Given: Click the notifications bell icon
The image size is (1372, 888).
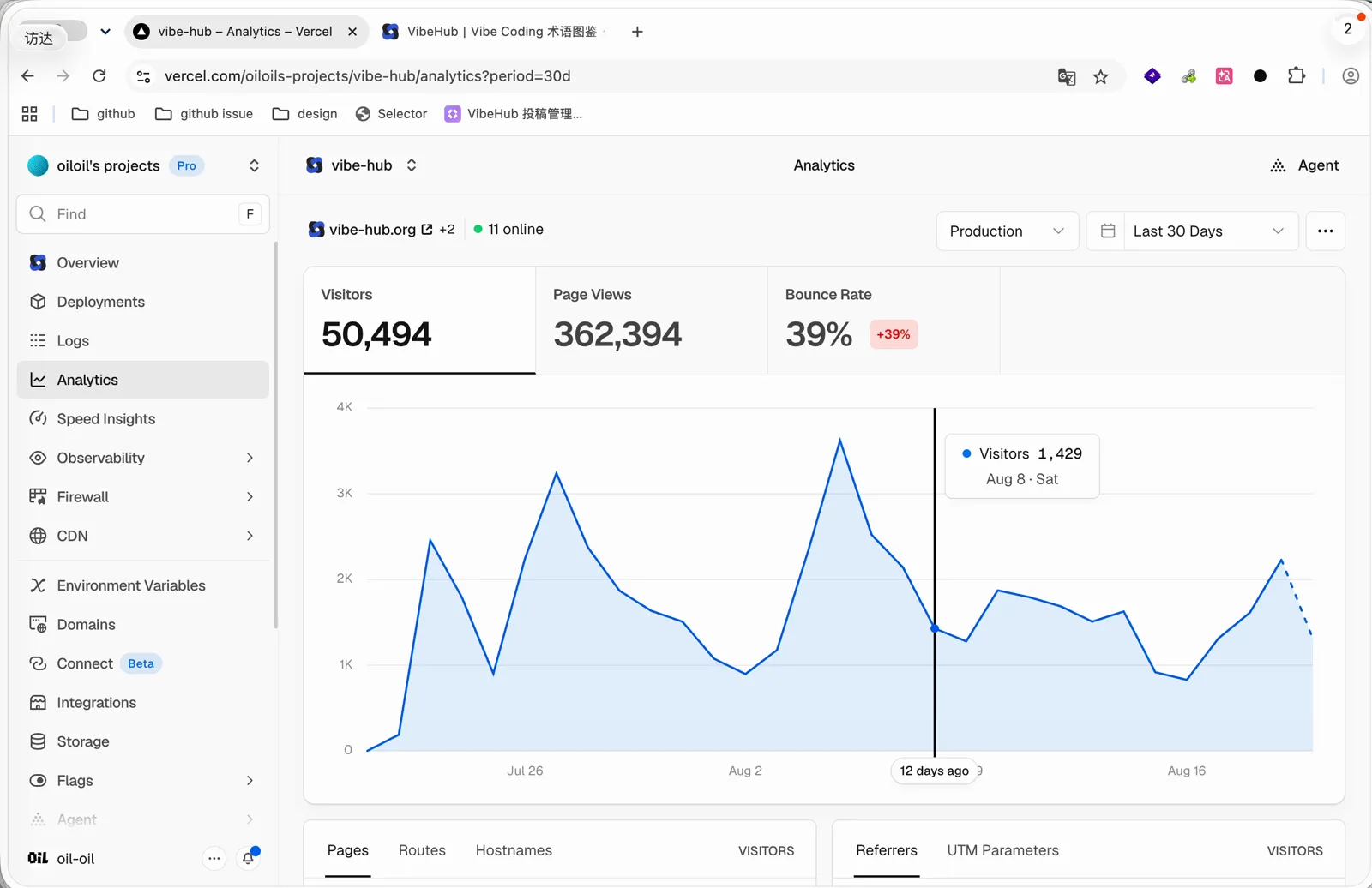Looking at the screenshot, I should 249,858.
